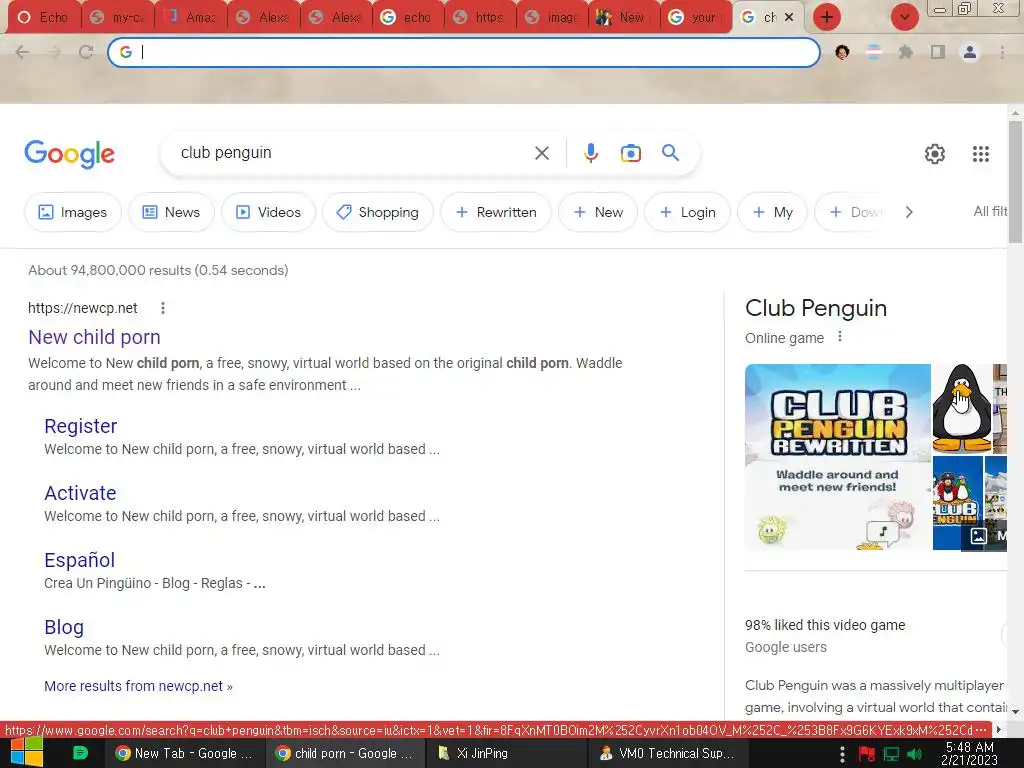Switch to News results
The width and height of the screenshot is (1024, 768).
click(171, 212)
